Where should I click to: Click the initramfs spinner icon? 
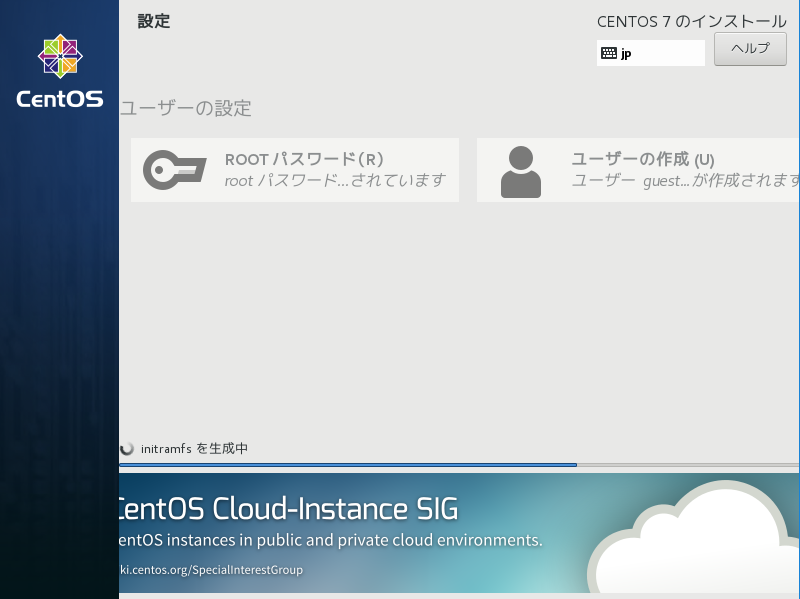coord(127,448)
